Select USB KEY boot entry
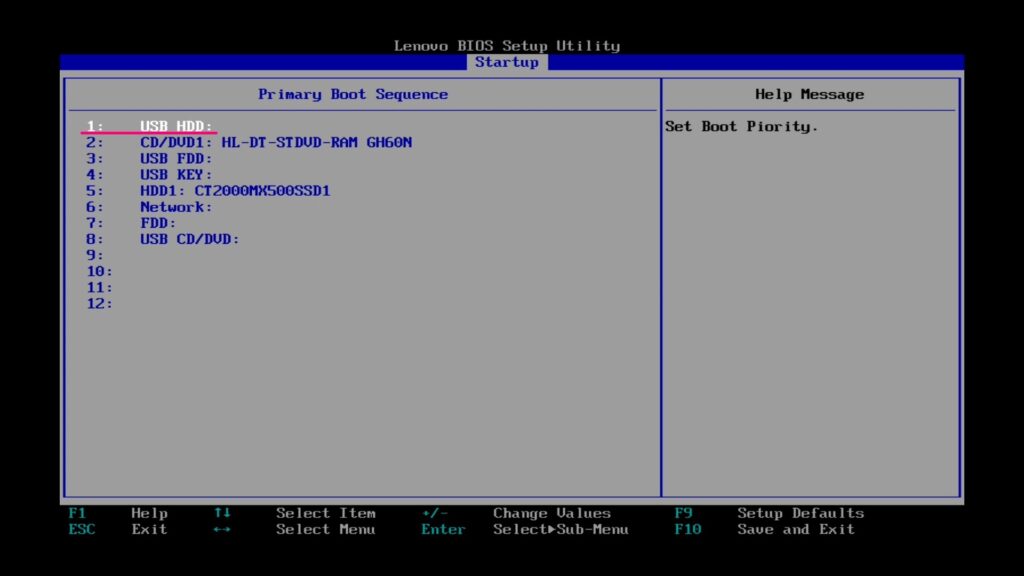 [176, 174]
